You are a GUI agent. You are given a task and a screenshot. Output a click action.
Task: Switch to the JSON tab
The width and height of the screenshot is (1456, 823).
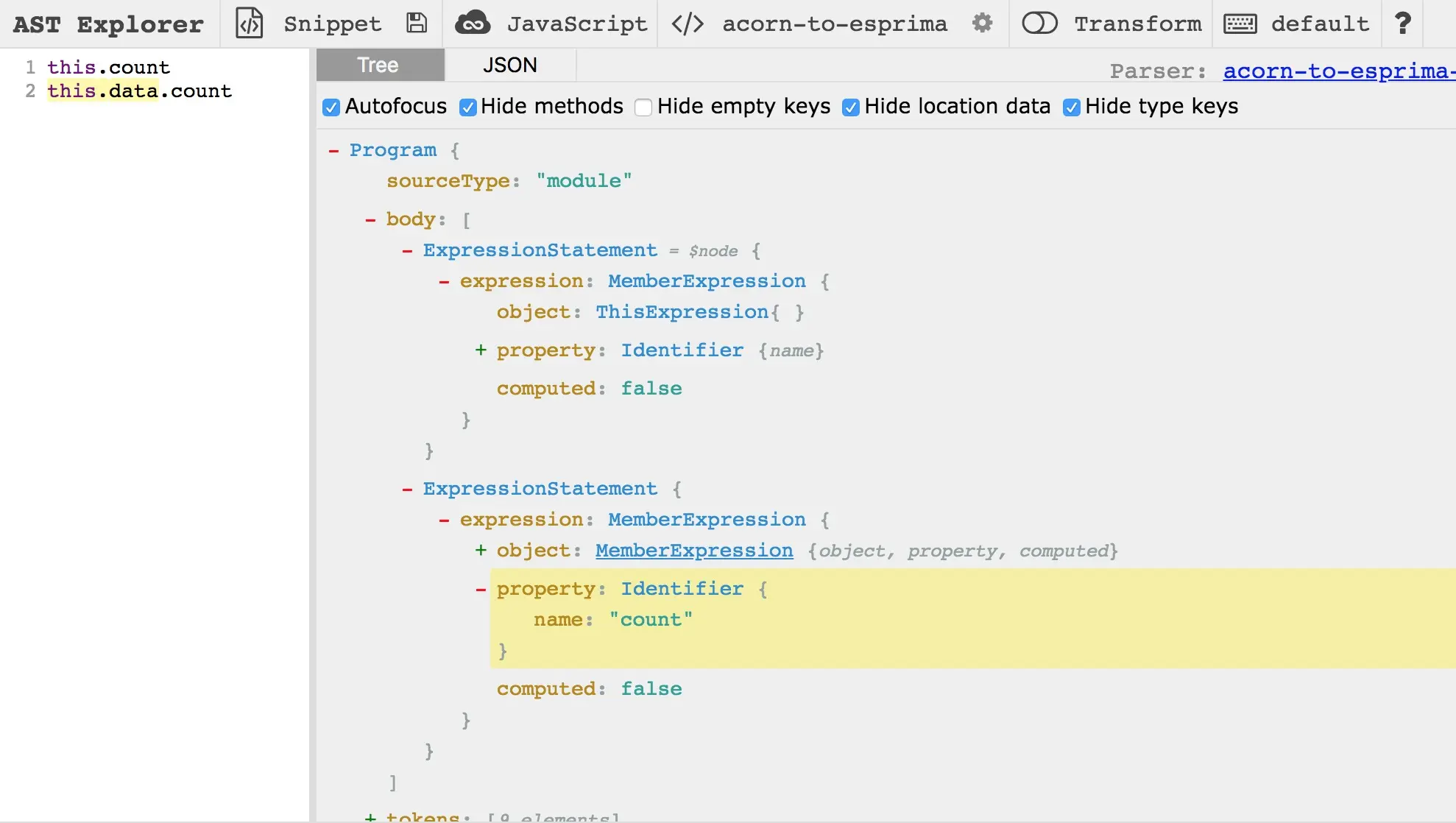(x=509, y=66)
